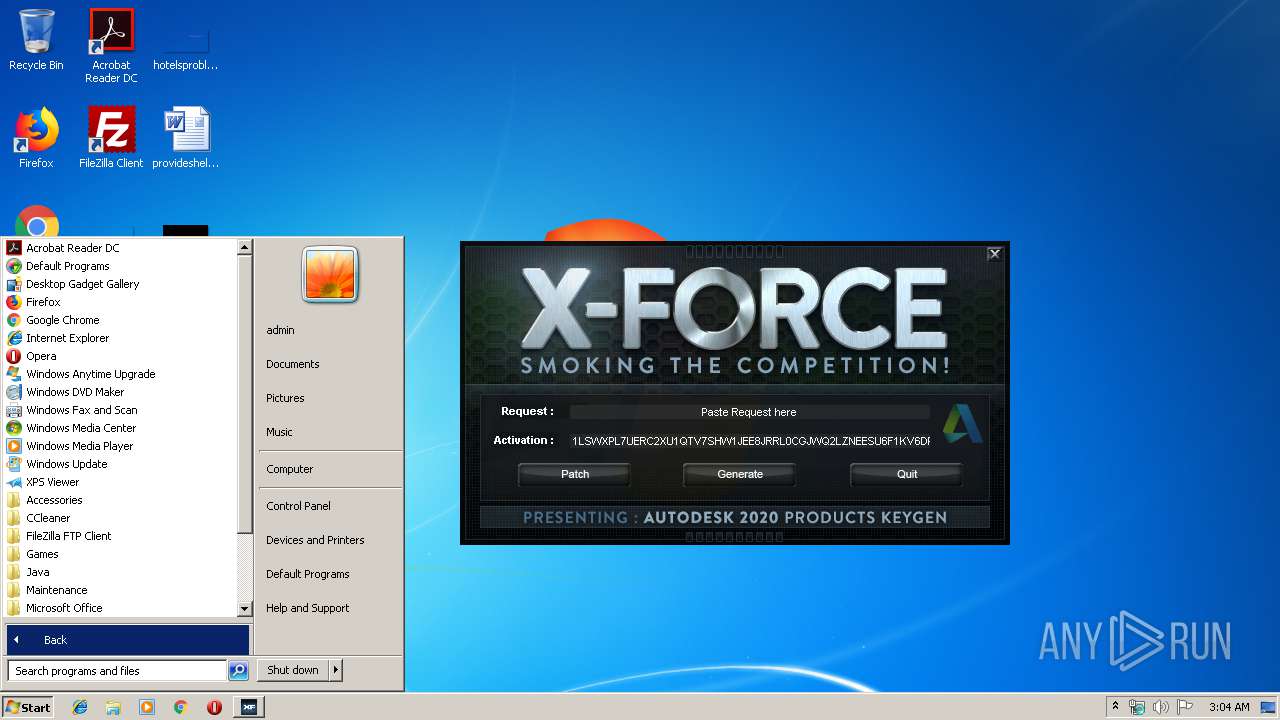Open Chrome from taskbar
Image resolution: width=1280 pixels, height=720 pixels.
[180, 707]
